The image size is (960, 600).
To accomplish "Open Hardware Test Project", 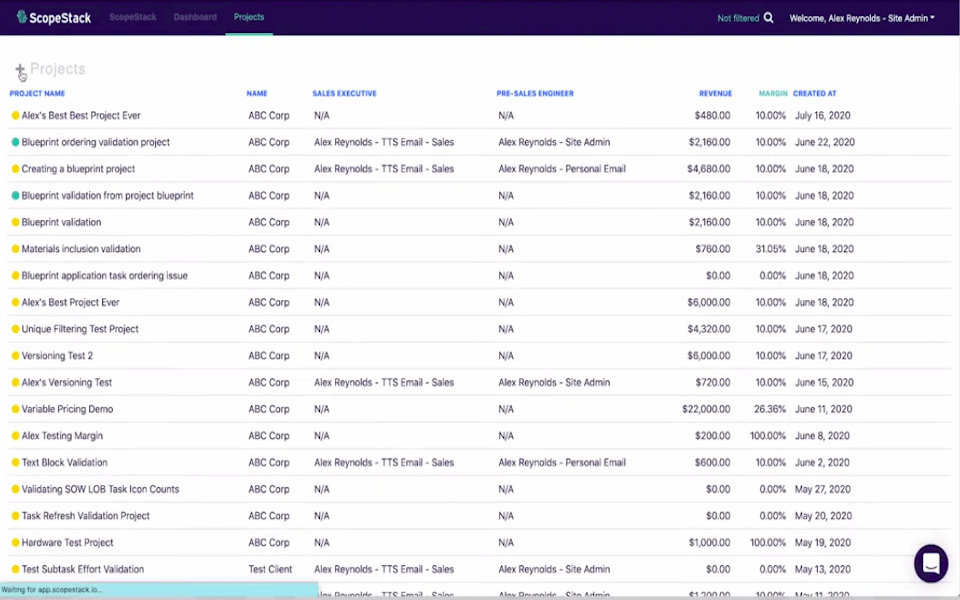I will coord(67,542).
